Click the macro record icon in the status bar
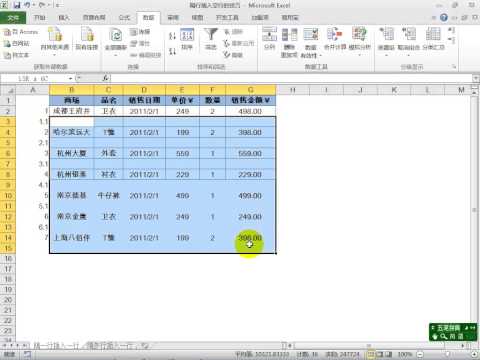Viewport: 480px width, 360px height. [27, 354]
